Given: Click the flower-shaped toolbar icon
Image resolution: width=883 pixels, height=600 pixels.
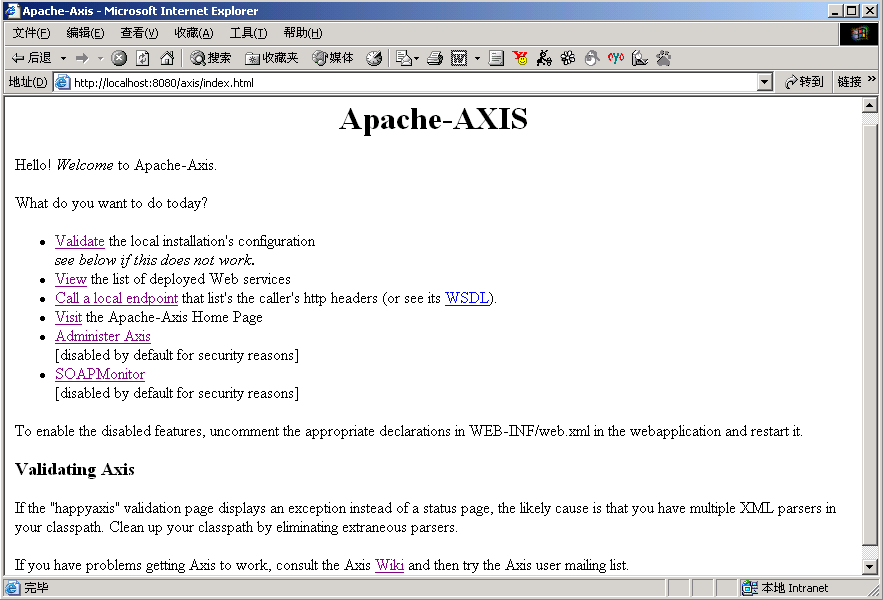Looking at the screenshot, I should (568, 58).
